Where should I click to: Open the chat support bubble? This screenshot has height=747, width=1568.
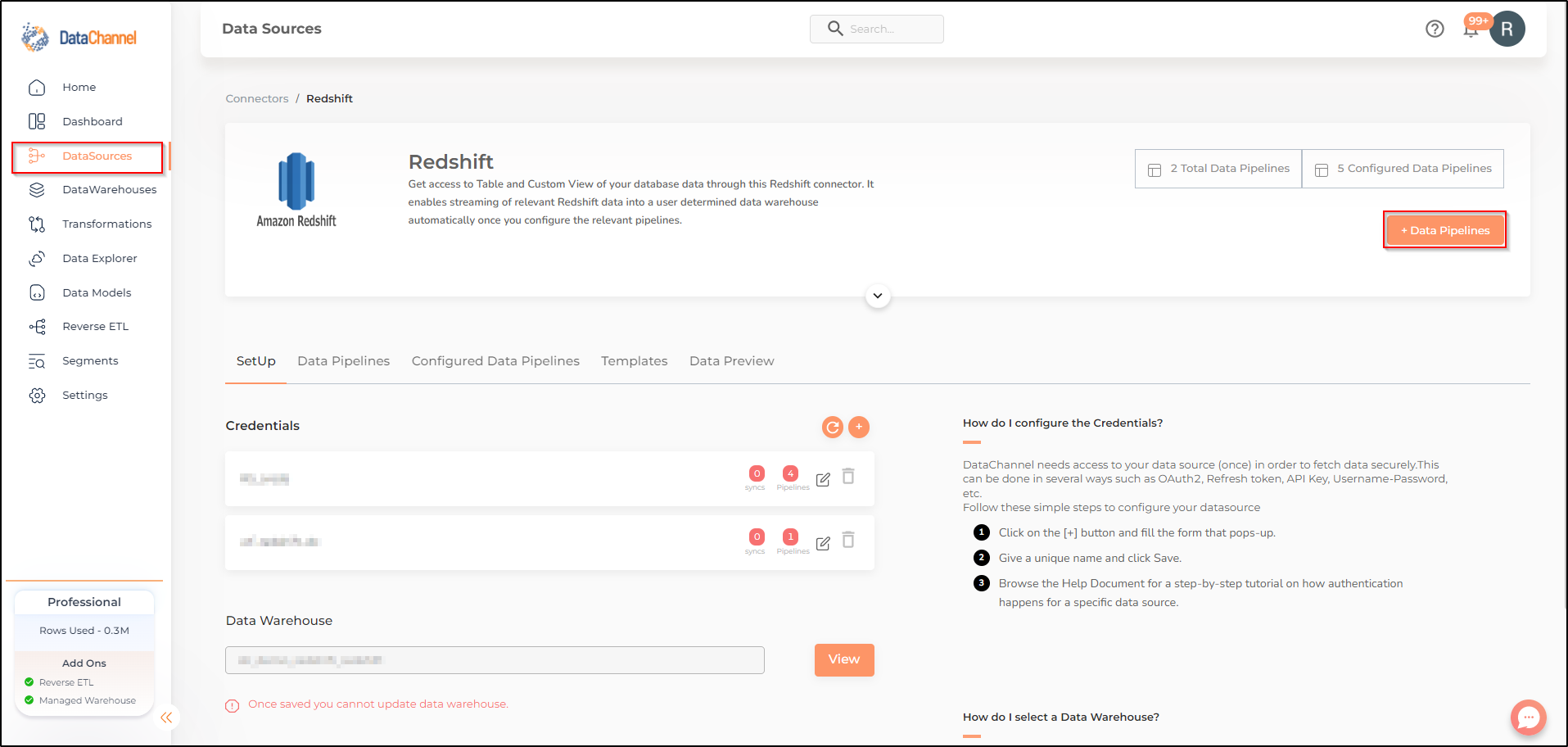click(1528, 718)
